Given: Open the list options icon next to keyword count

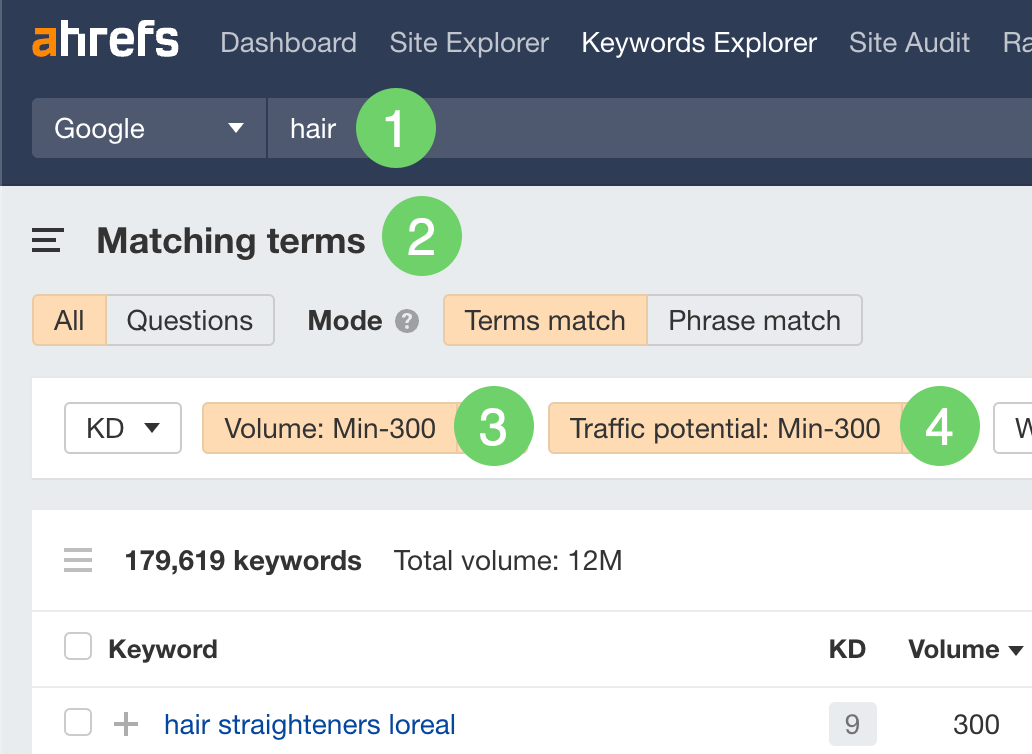Looking at the screenshot, I should coord(77,560).
